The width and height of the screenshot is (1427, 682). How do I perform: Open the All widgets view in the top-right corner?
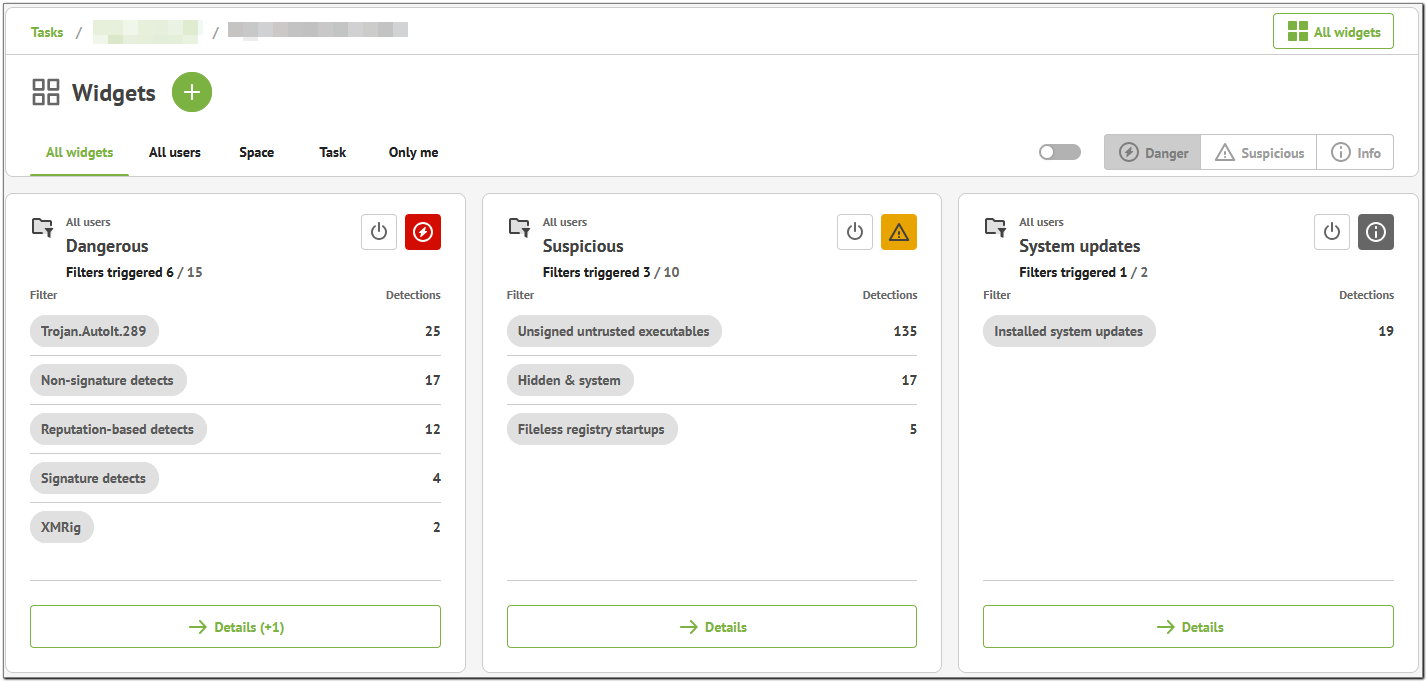(1333, 31)
